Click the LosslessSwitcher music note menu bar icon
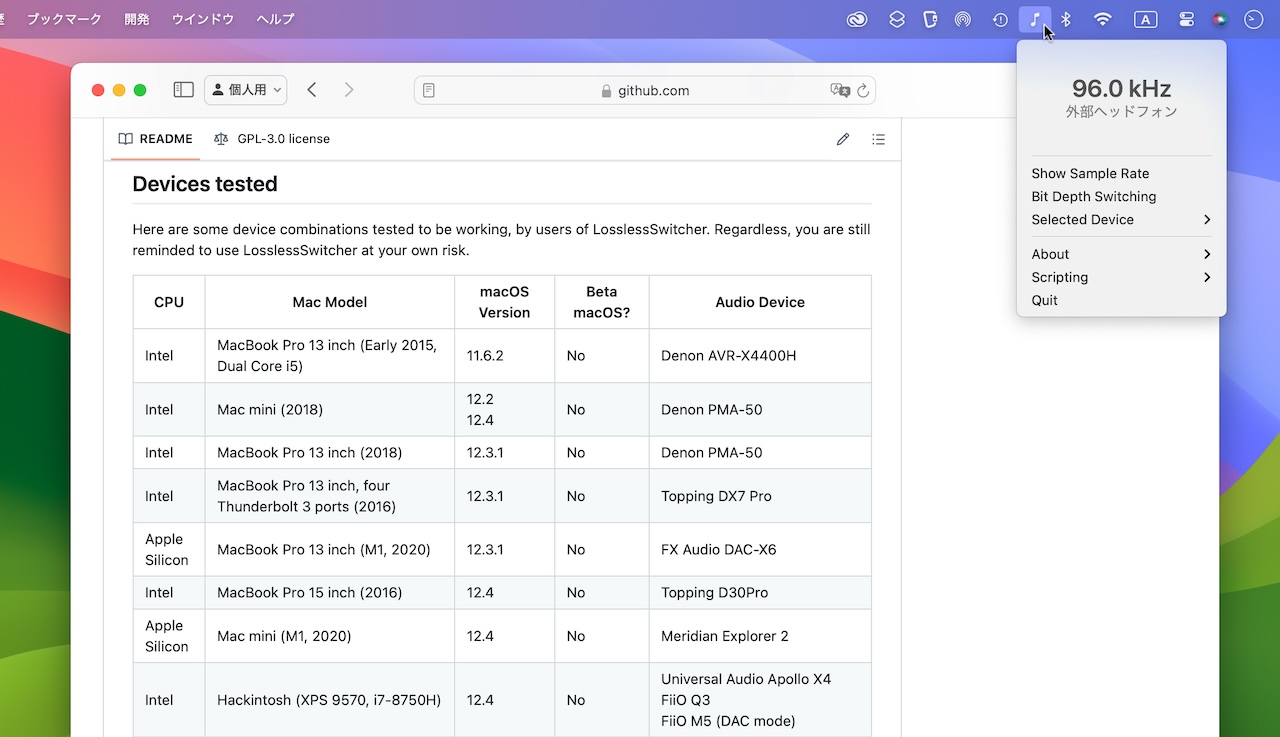Viewport: 1280px width, 737px height. click(x=1035, y=19)
